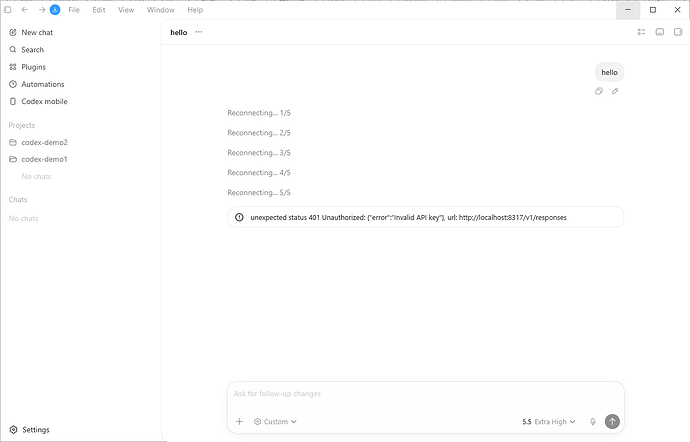Open the Window menu
Viewport: 690px width, 442px height.
coord(161,10)
